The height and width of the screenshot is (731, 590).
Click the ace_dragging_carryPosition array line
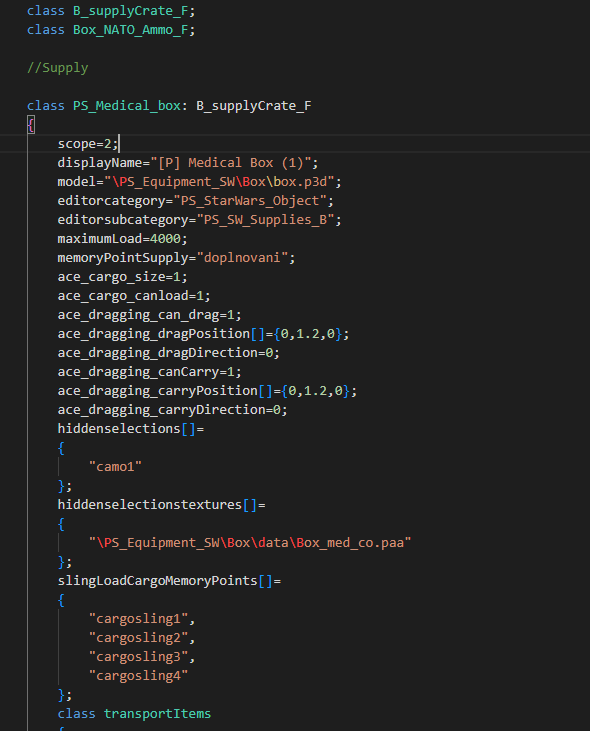pos(207,391)
